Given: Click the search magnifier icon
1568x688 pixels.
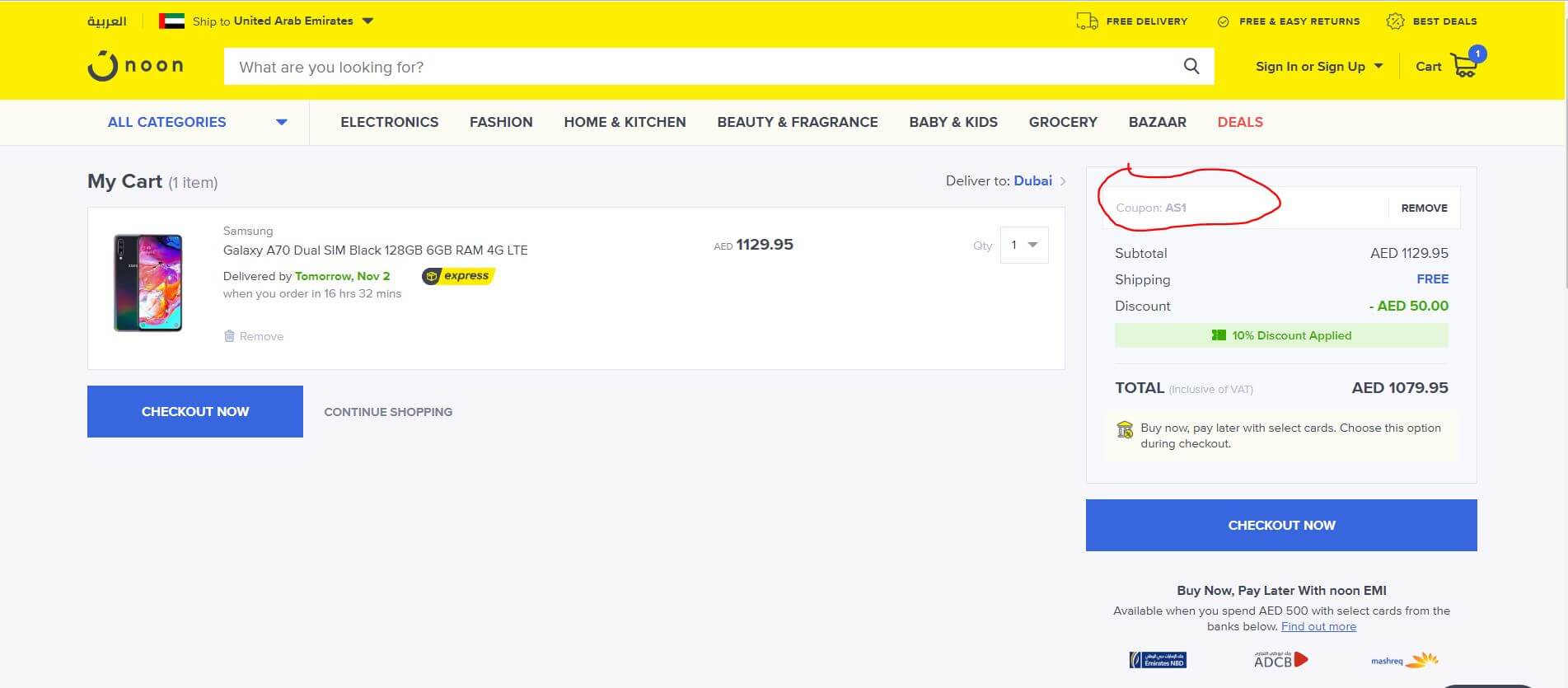Looking at the screenshot, I should (1191, 66).
